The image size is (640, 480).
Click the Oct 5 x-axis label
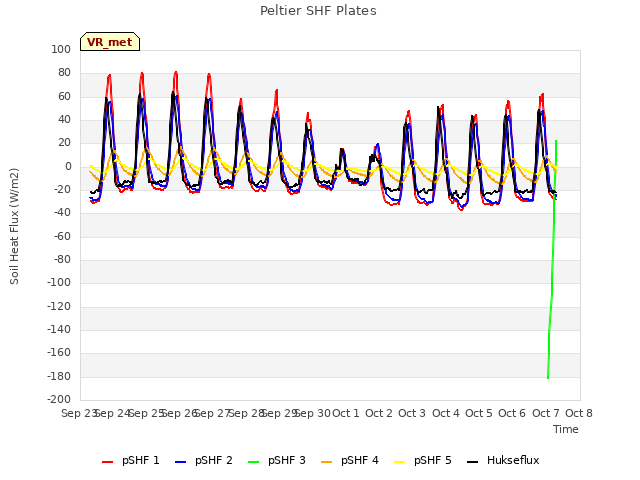pos(479,413)
